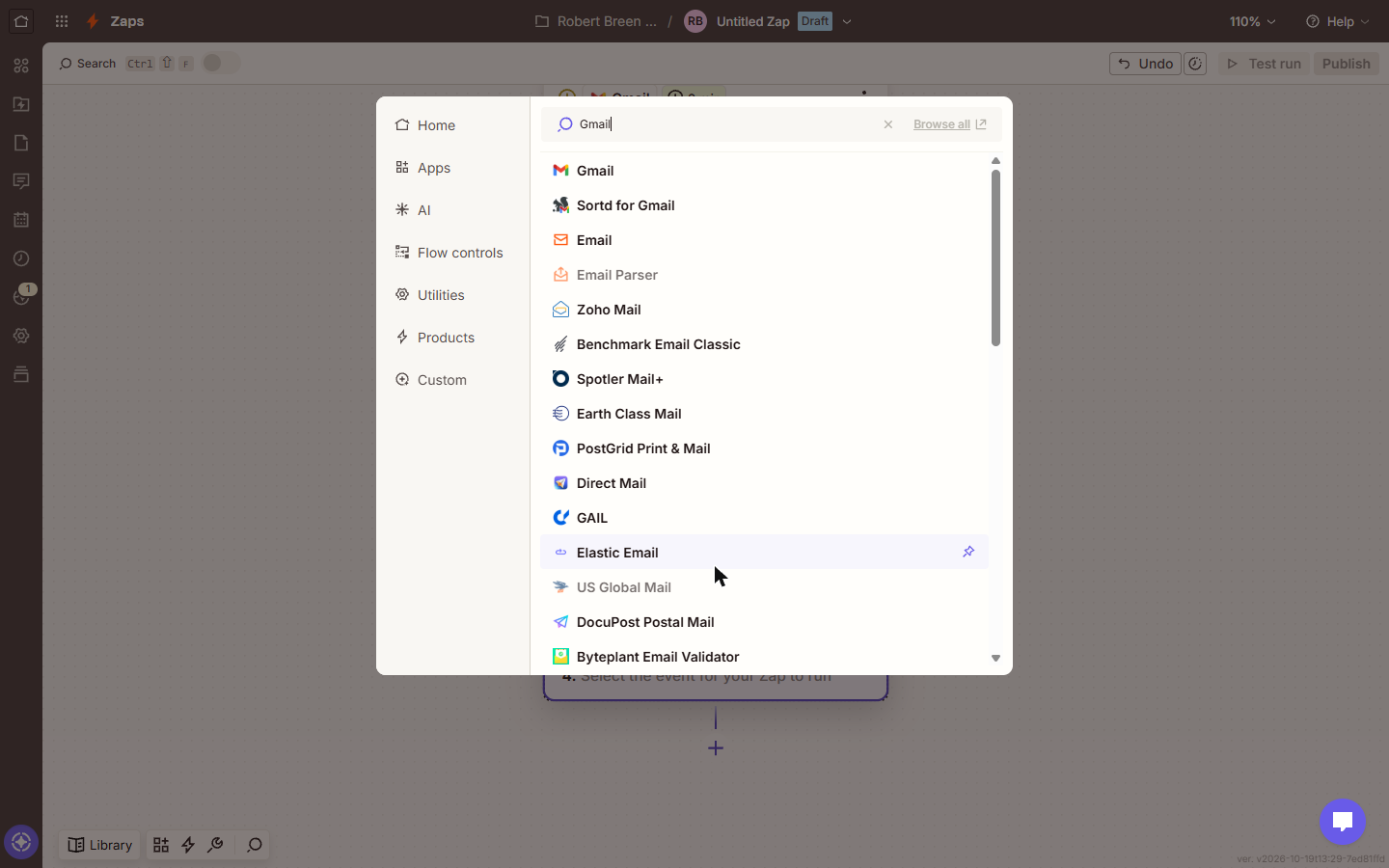Open the Browse all link
This screenshot has width=1389, height=868.
click(950, 124)
